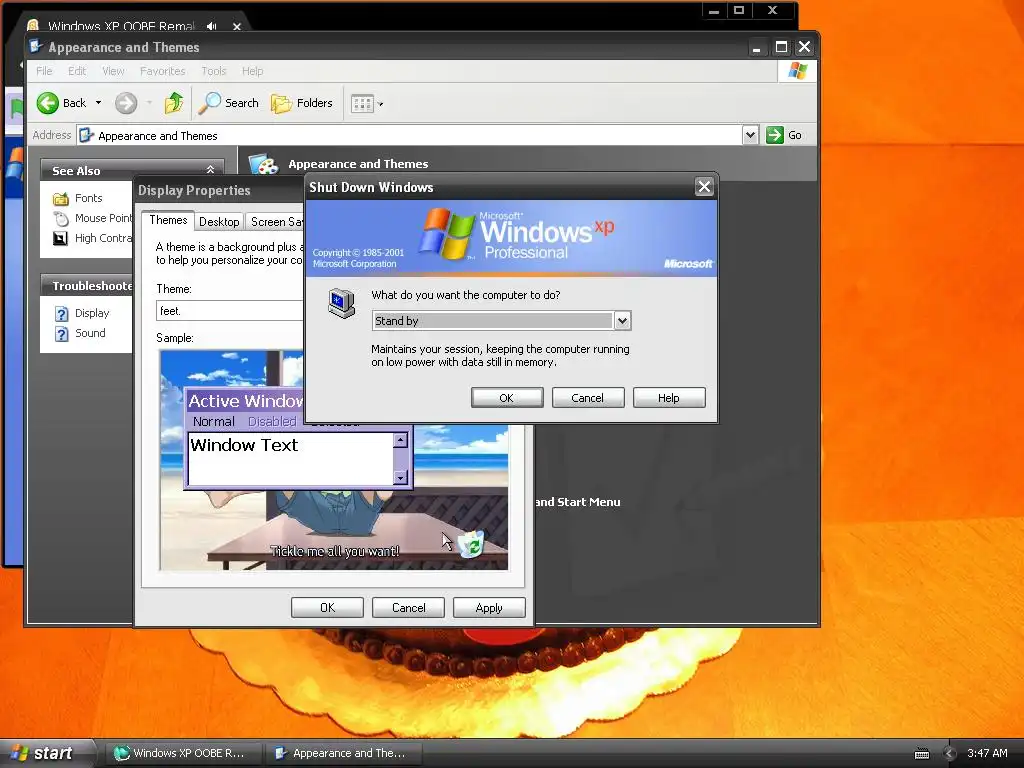This screenshot has height=768, width=1024.
Task: Click the Up folder icon
Action: pos(174,103)
